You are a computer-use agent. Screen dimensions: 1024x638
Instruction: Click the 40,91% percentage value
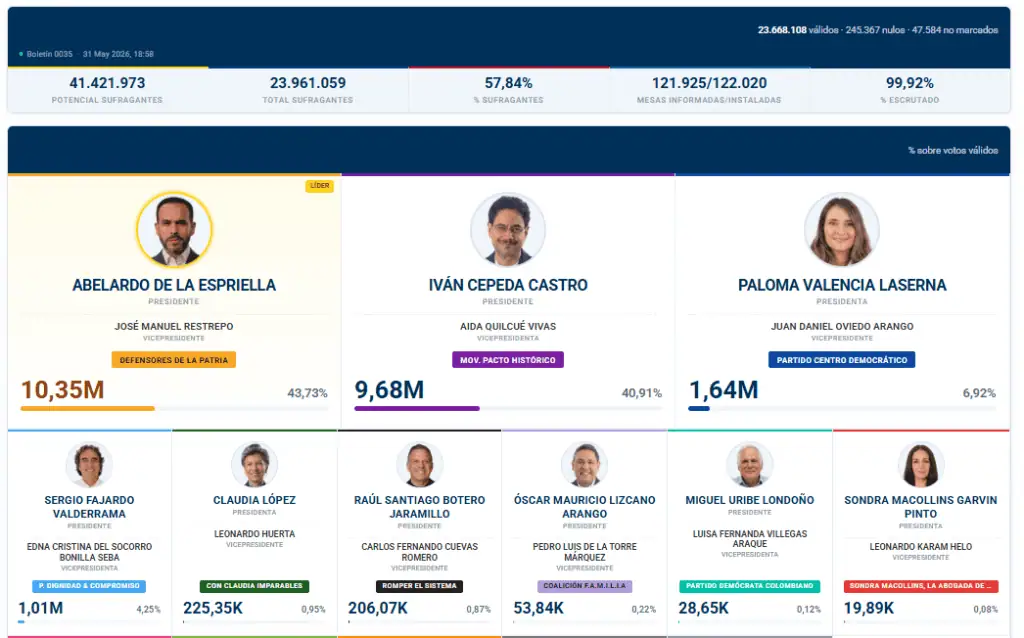642,393
